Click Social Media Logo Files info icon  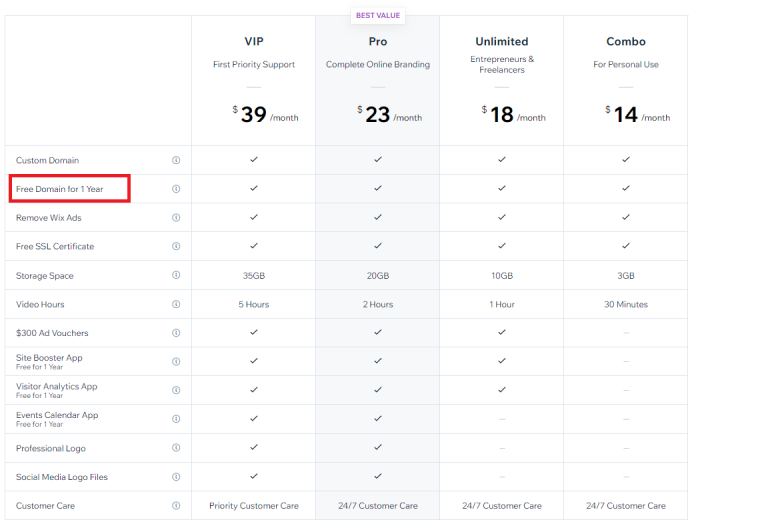[x=176, y=477]
